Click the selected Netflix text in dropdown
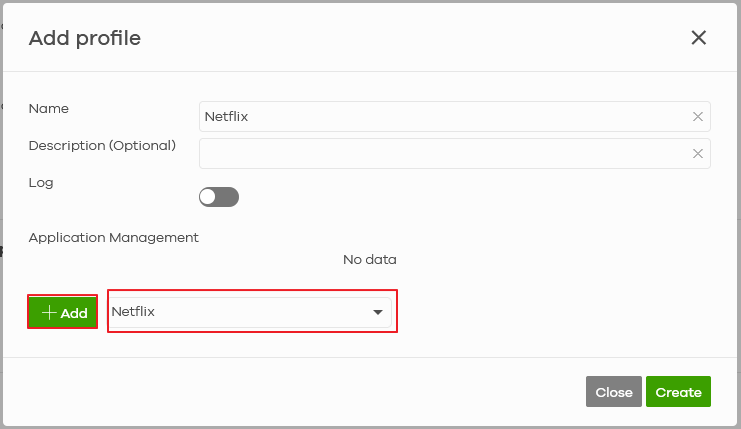 (134, 312)
